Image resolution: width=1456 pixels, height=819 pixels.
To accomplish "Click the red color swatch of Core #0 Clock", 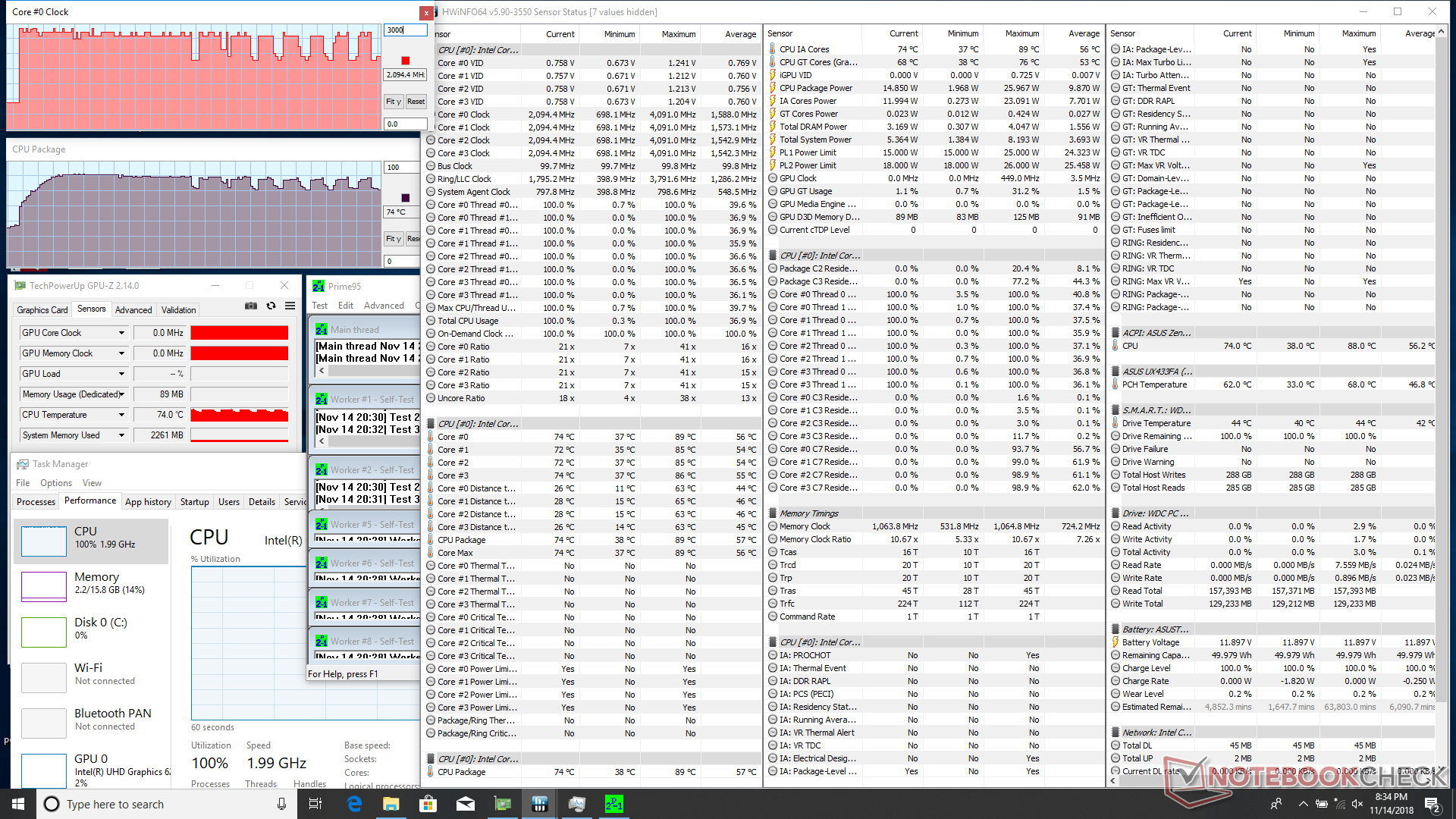I will click(x=405, y=61).
